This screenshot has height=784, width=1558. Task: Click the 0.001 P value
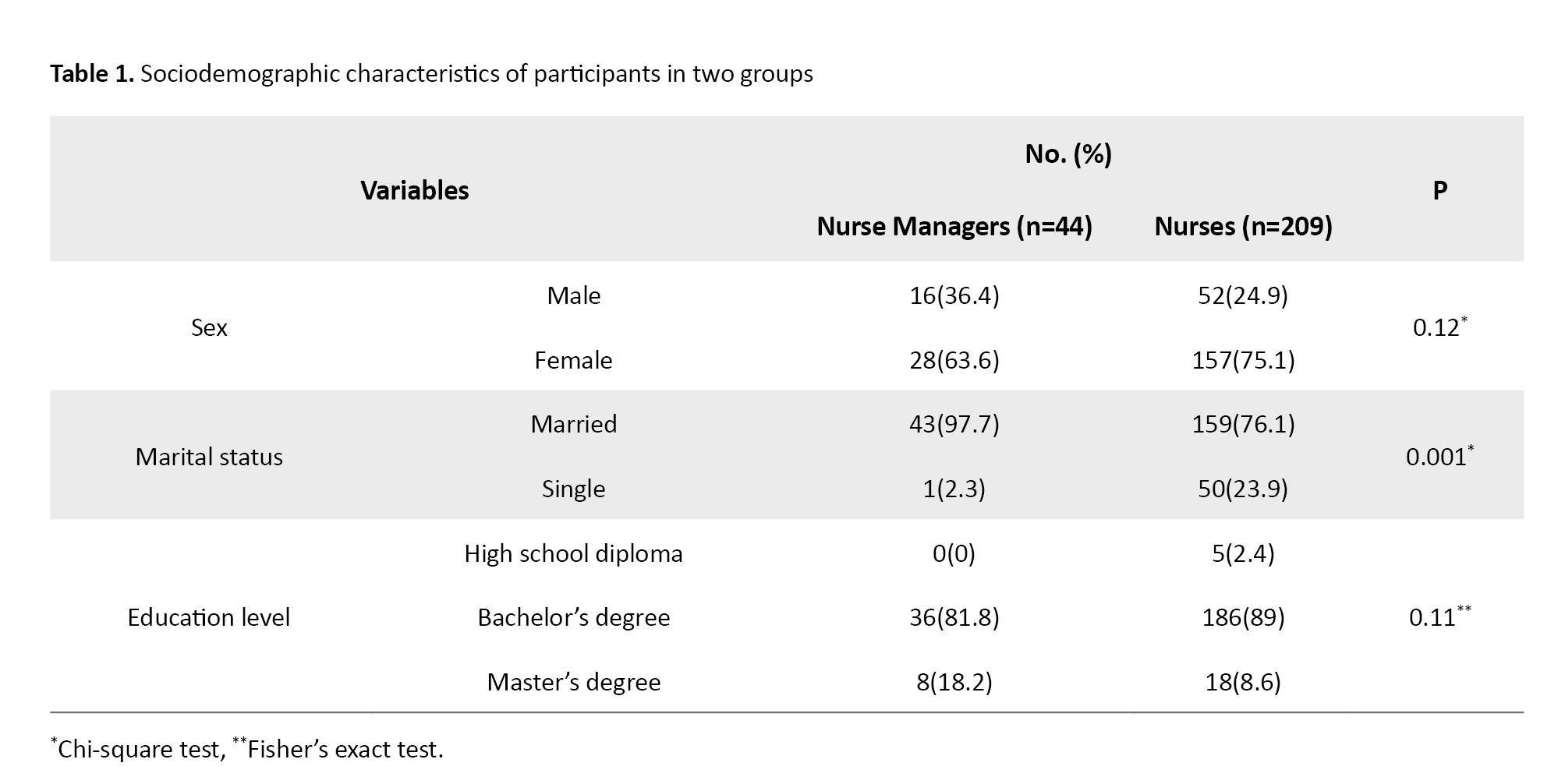coord(1436,457)
